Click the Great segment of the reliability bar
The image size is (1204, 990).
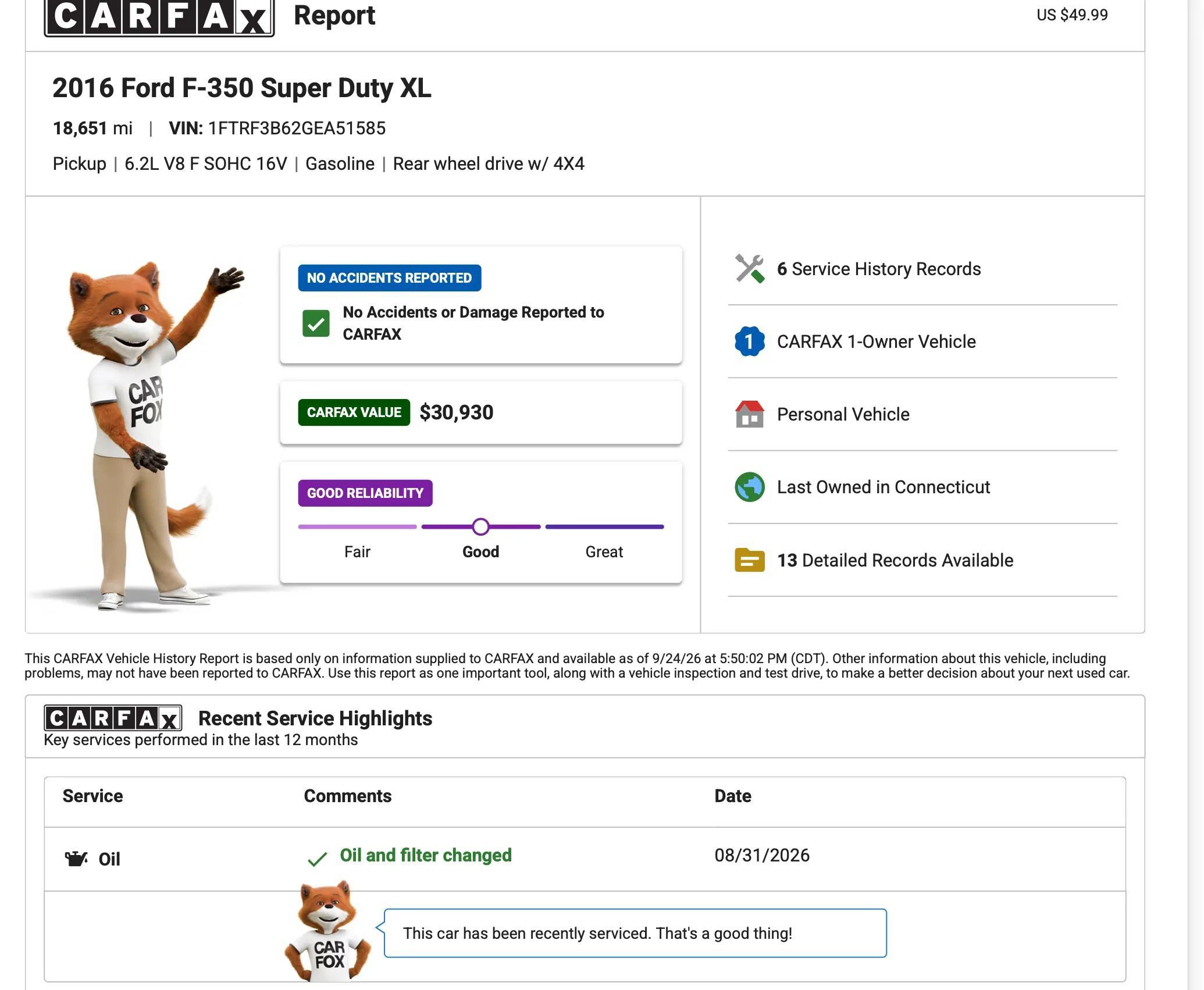[x=605, y=526]
